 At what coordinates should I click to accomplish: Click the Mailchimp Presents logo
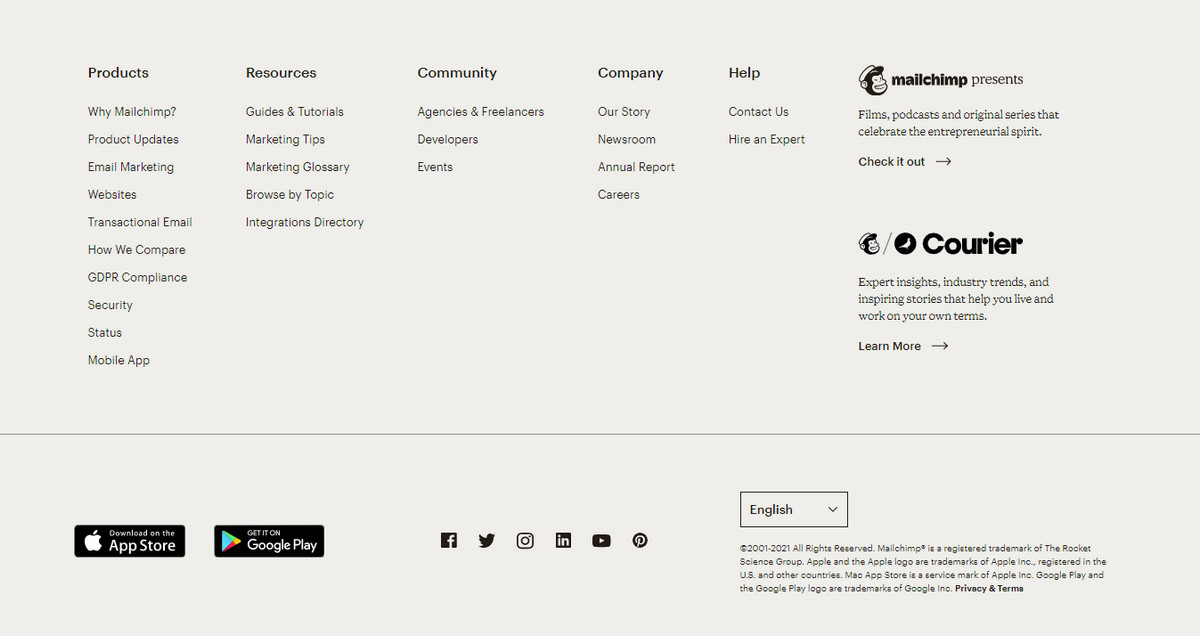coord(941,80)
